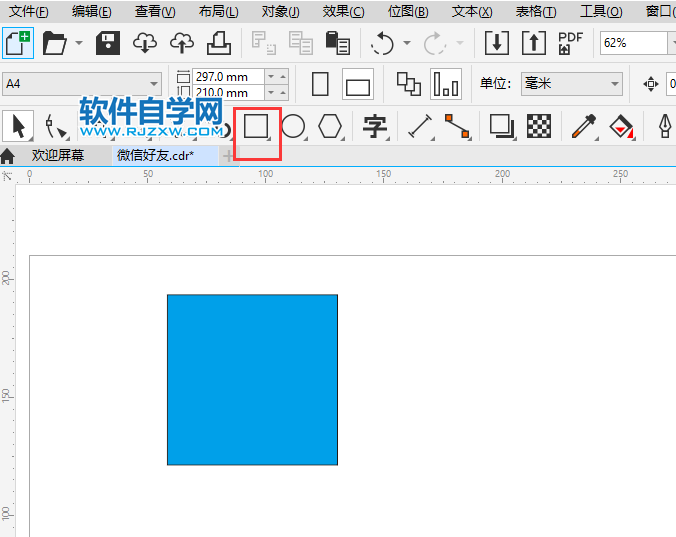Click the ruler origin corner icon
The width and height of the screenshot is (676, 537).
click(7, 176)
